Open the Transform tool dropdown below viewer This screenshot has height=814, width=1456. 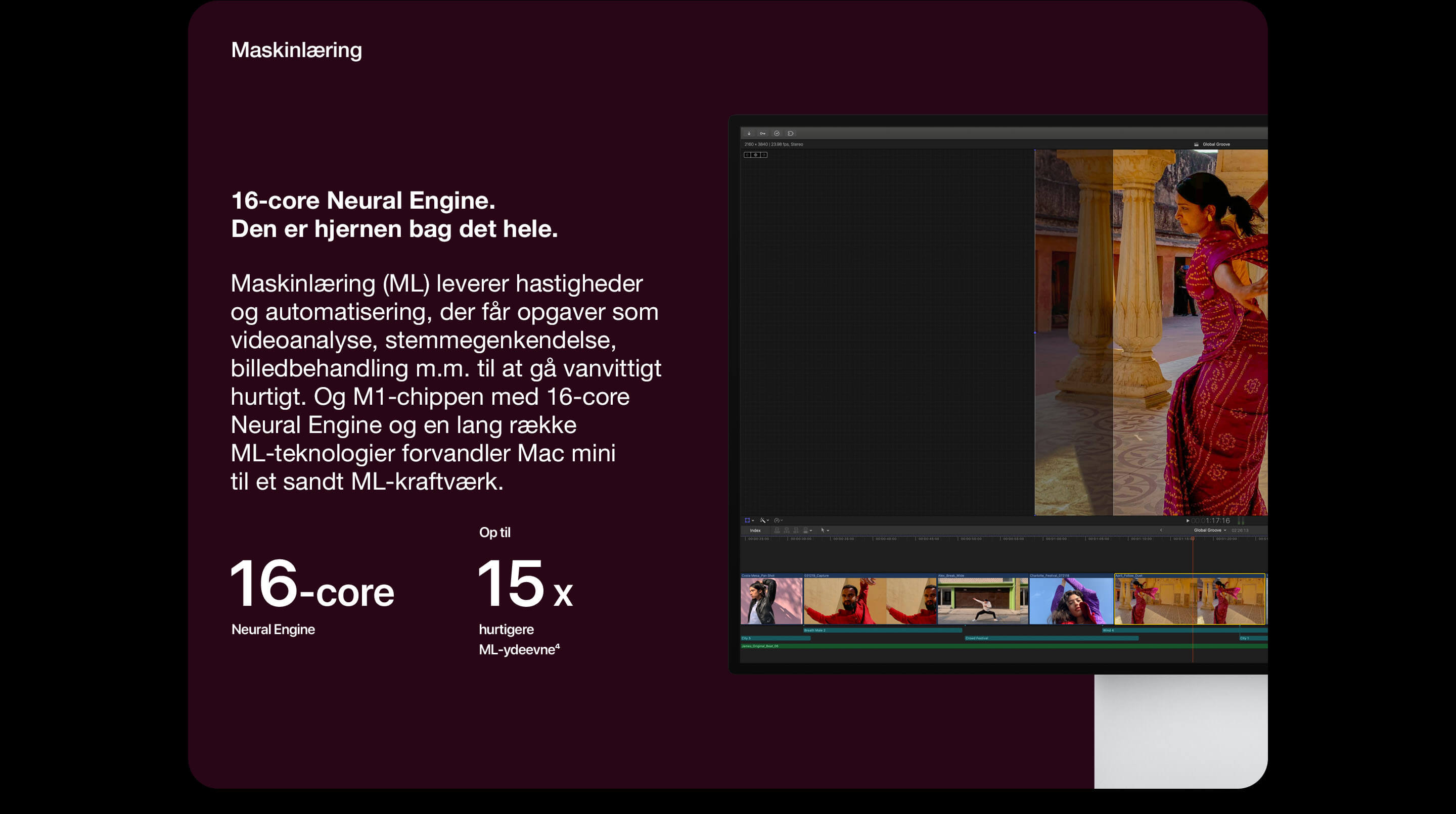749,520
